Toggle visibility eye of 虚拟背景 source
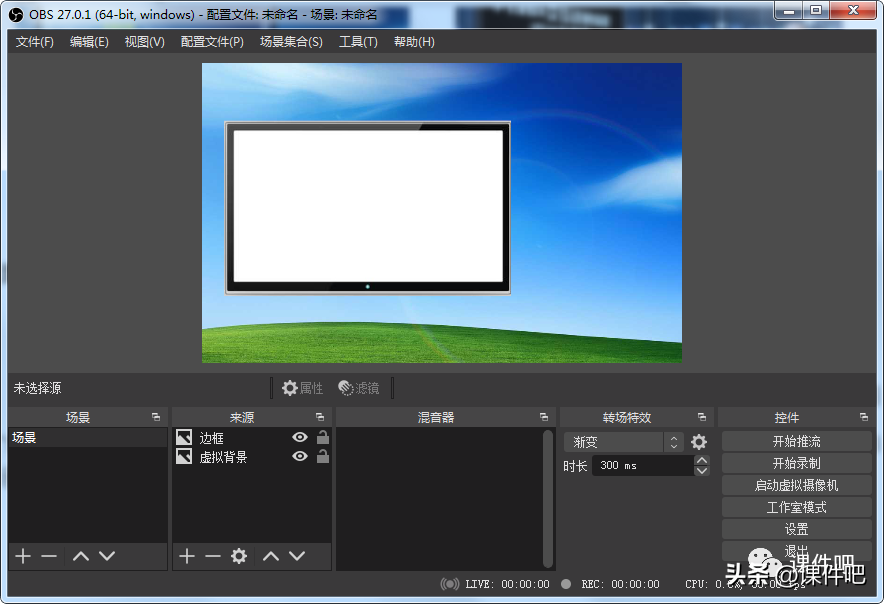Screen dimensions: 884x604 point(300,456)
